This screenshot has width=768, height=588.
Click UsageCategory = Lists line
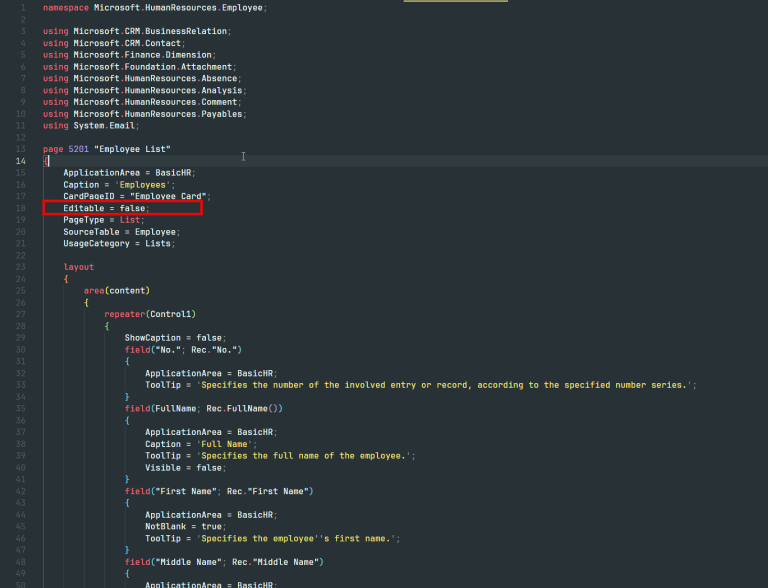[x=119, y=244]
